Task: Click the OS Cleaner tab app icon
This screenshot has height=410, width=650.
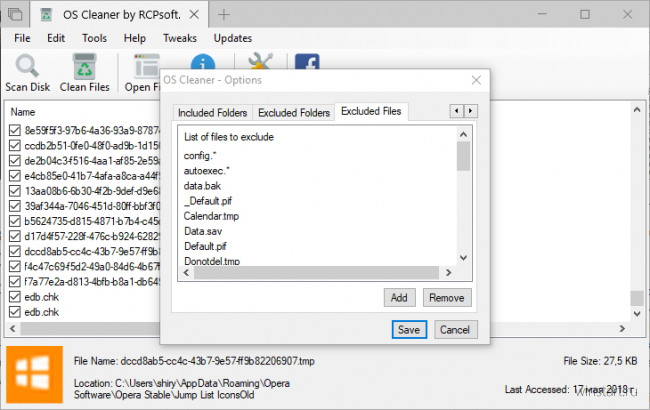Action: [x=46, y=15]
